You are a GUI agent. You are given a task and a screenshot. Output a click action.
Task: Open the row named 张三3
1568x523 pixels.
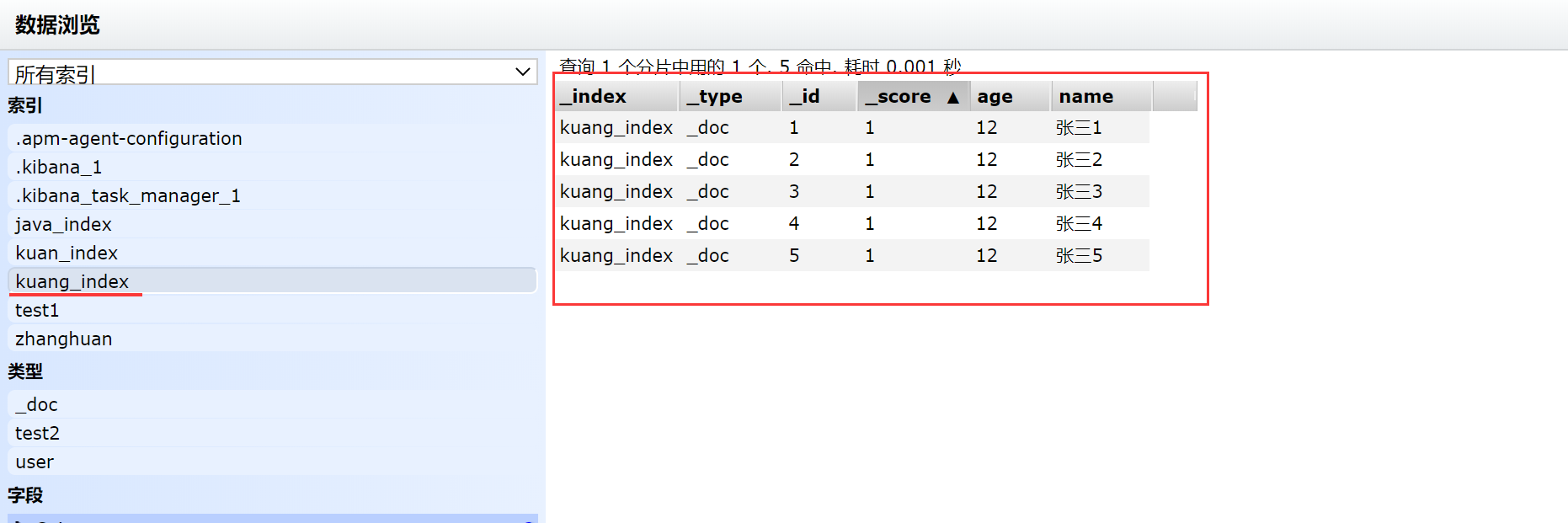click(852, 191)
